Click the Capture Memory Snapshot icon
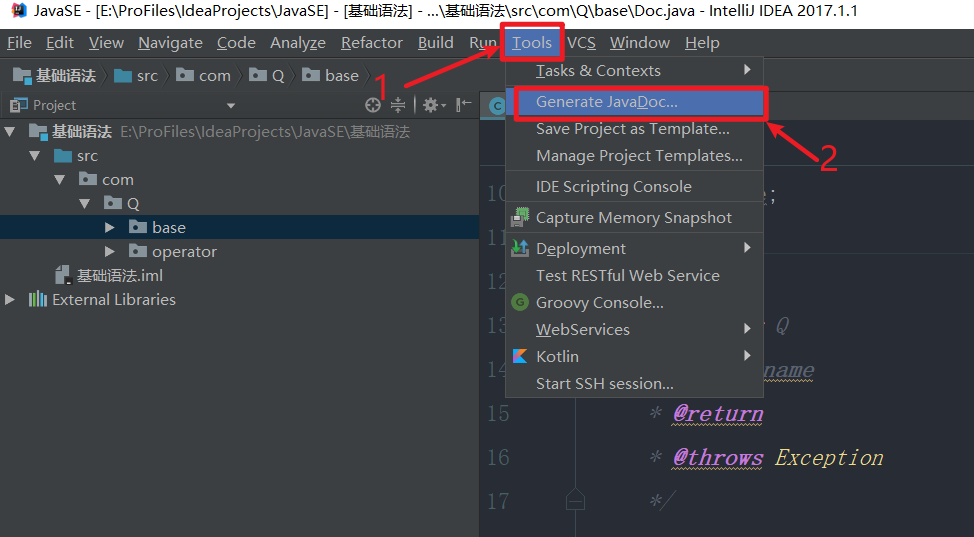 (520, 218)
